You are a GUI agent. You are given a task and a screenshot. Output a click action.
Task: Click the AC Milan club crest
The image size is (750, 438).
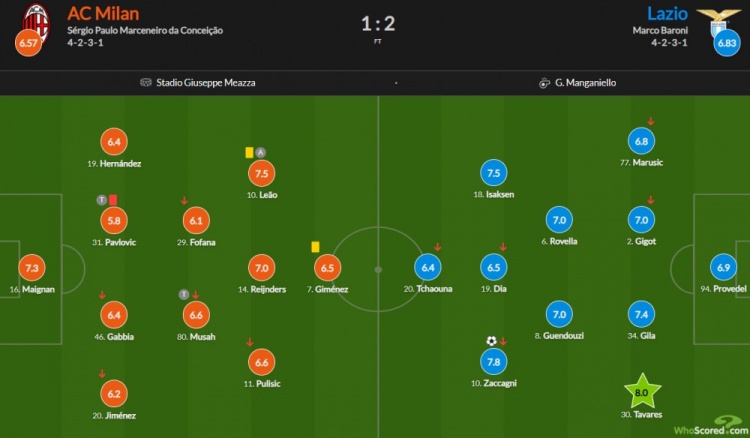36,19
